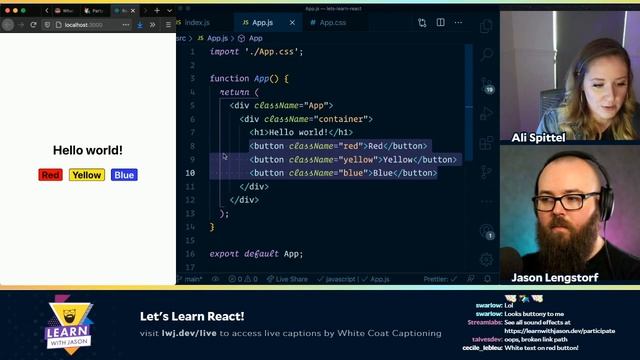Open the Explorer view in activity bar
640x360 pixels.
click(486, 27)
